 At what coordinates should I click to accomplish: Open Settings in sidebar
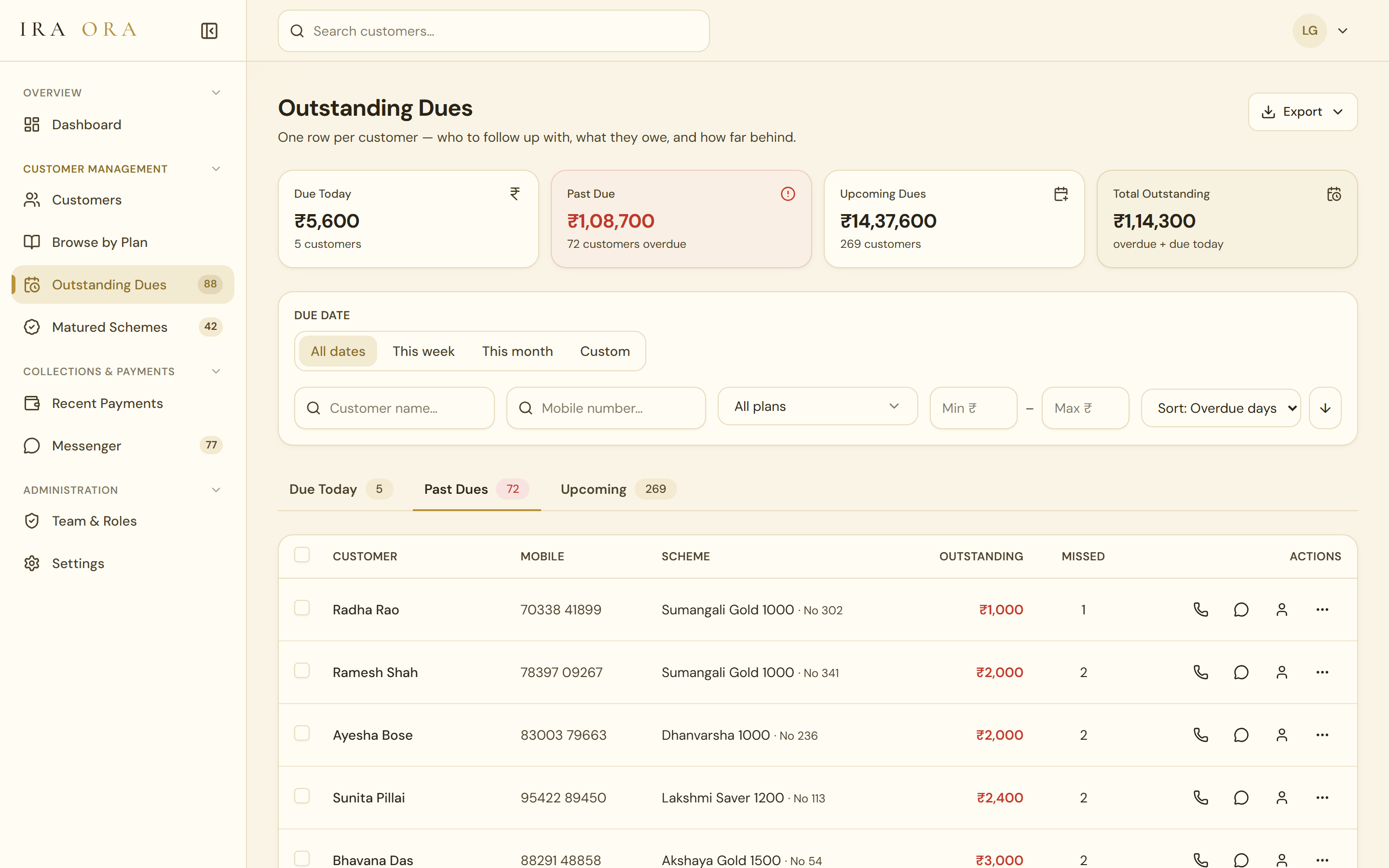(x=123, y=563)
